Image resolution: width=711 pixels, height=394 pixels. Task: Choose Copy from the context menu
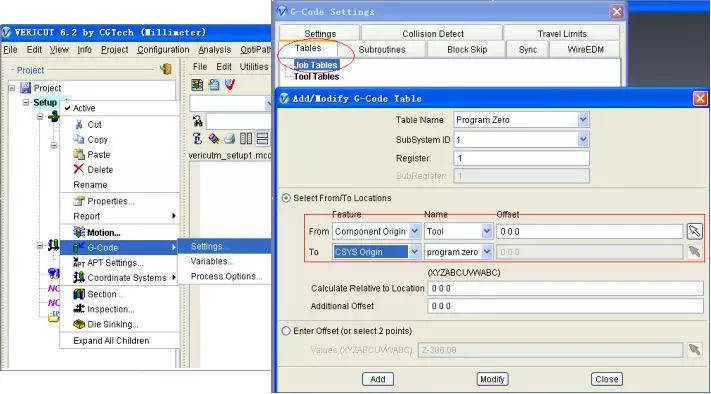pos(97,139)
